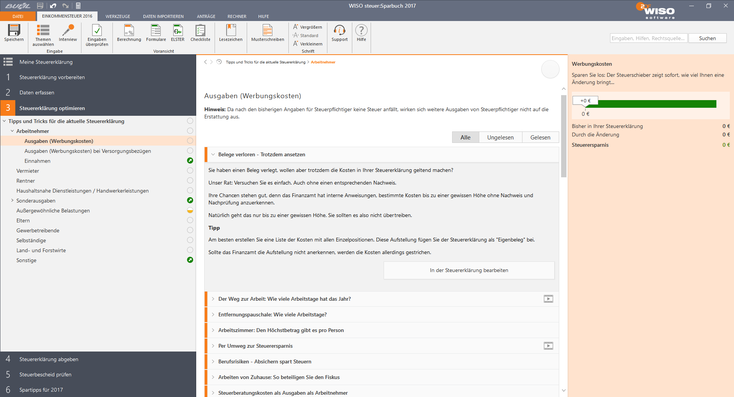Toggle half-filled circle for Außergewöhnliche Belastungen
Screen dimensions: 734x397
(190, 210)
